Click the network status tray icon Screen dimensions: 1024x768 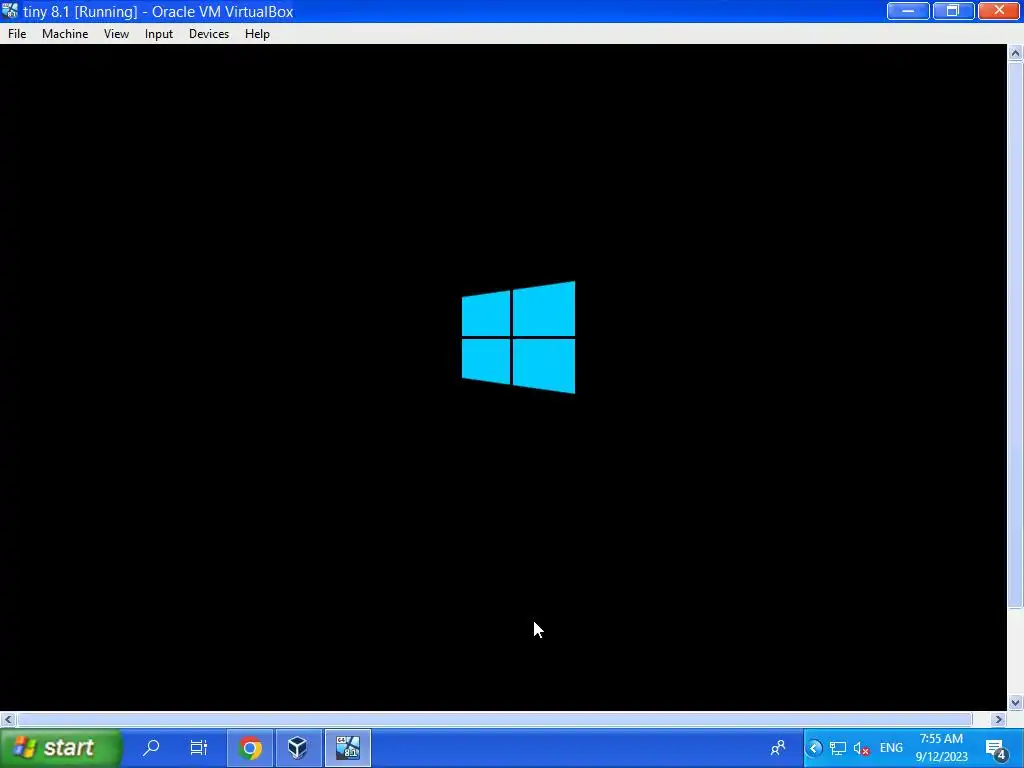[838, 748]
